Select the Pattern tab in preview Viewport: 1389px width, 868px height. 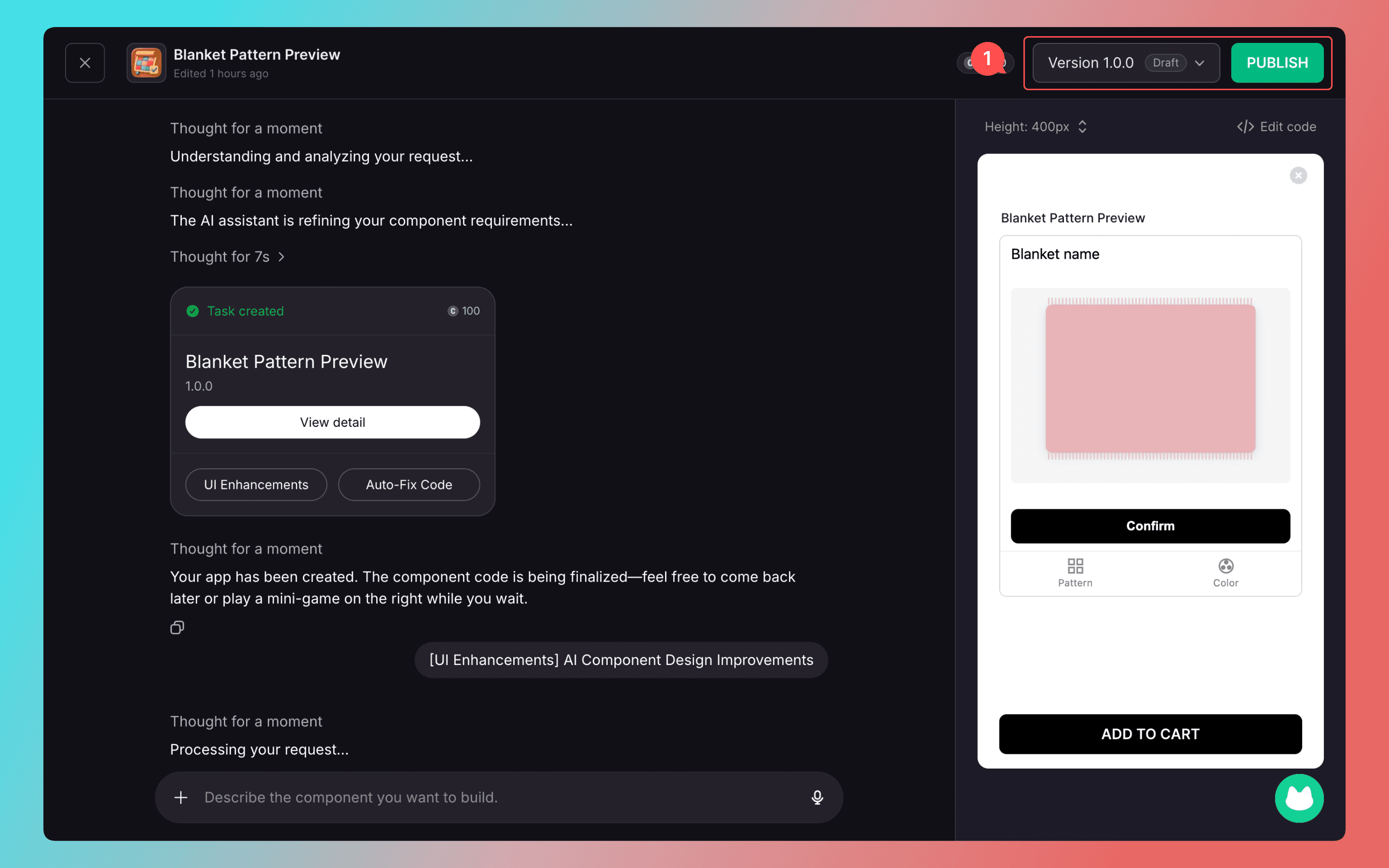(1075, 572)
